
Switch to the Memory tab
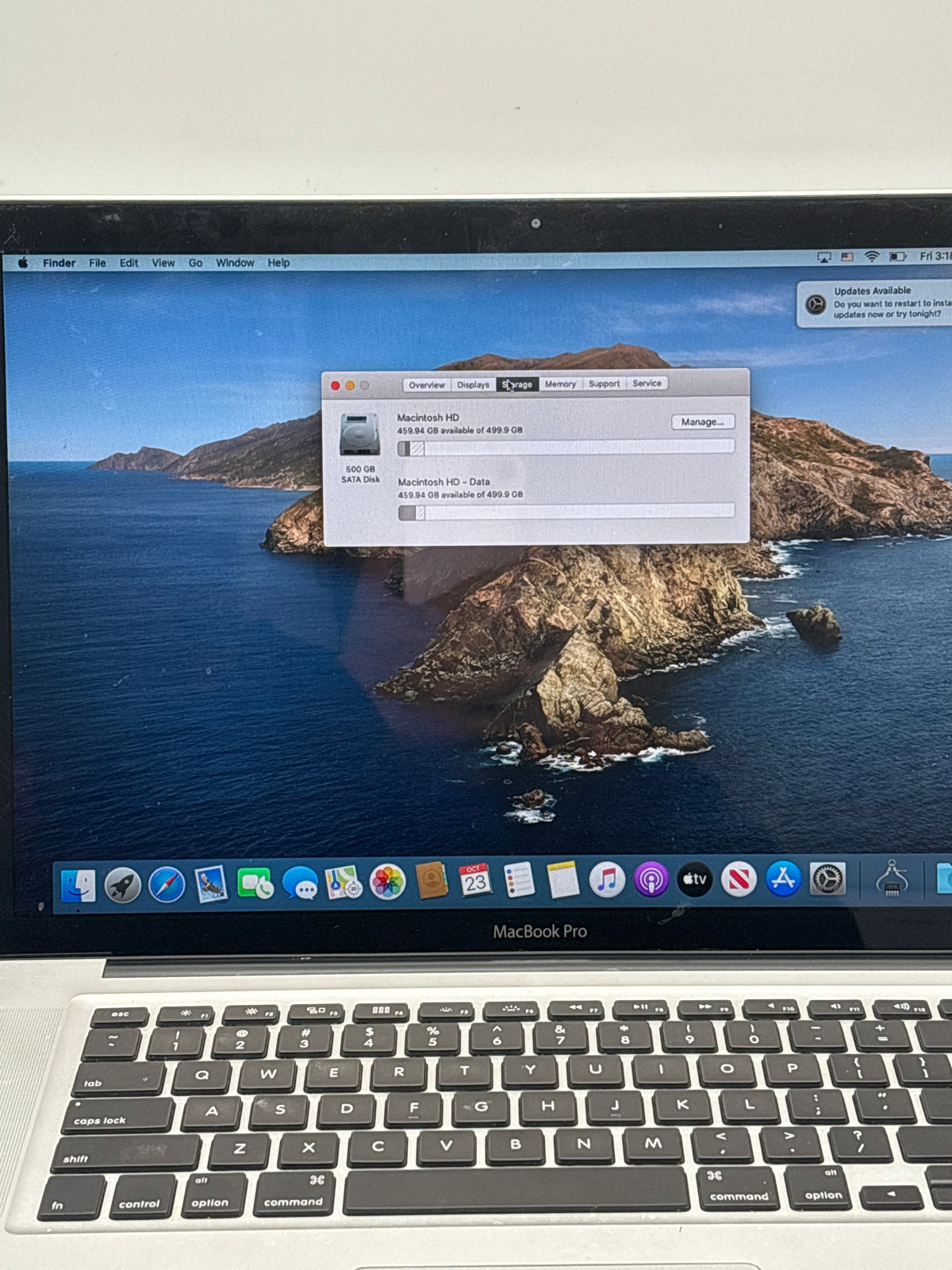click(x=560, y=384)
